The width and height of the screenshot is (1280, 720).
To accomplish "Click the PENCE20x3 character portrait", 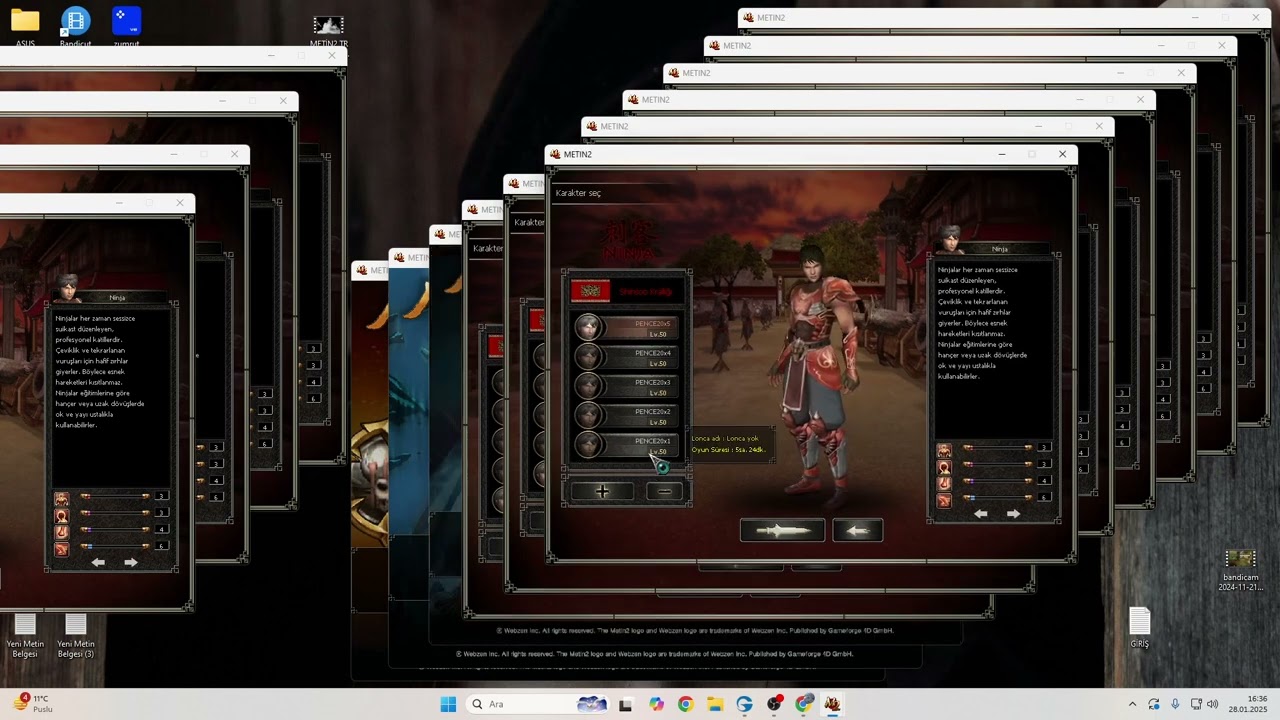I will point(588,386).
